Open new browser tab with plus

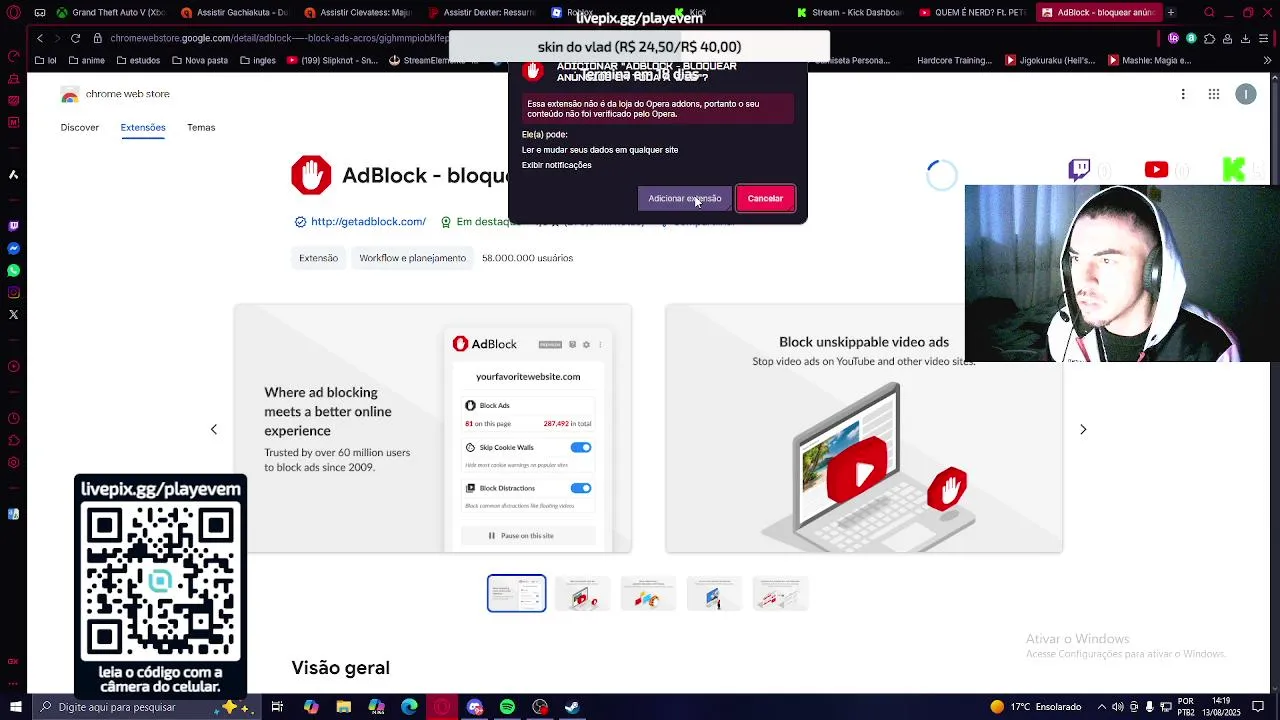click(x=1171, y=13)
